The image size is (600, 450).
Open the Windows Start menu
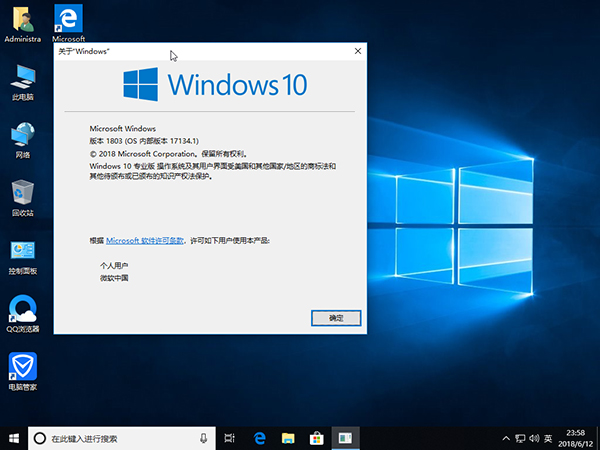click(14, 438)
